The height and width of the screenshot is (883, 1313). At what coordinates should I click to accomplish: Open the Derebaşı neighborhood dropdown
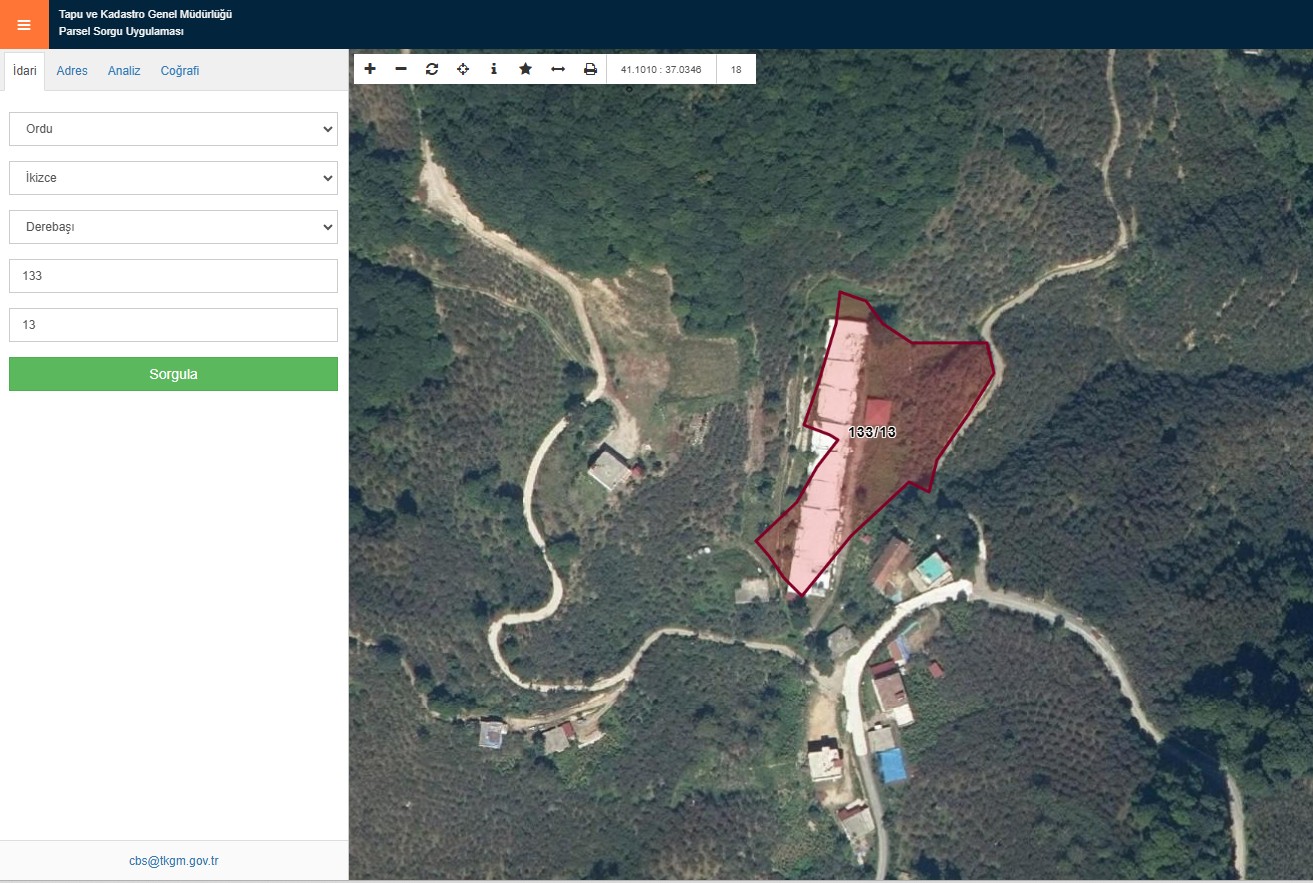point(173,227)
